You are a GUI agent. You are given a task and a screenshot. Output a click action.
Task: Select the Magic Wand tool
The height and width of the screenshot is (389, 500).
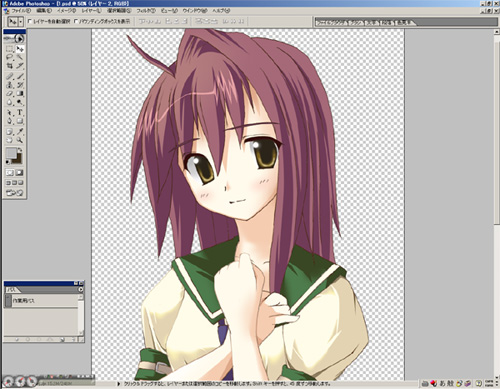coord(20,58)
